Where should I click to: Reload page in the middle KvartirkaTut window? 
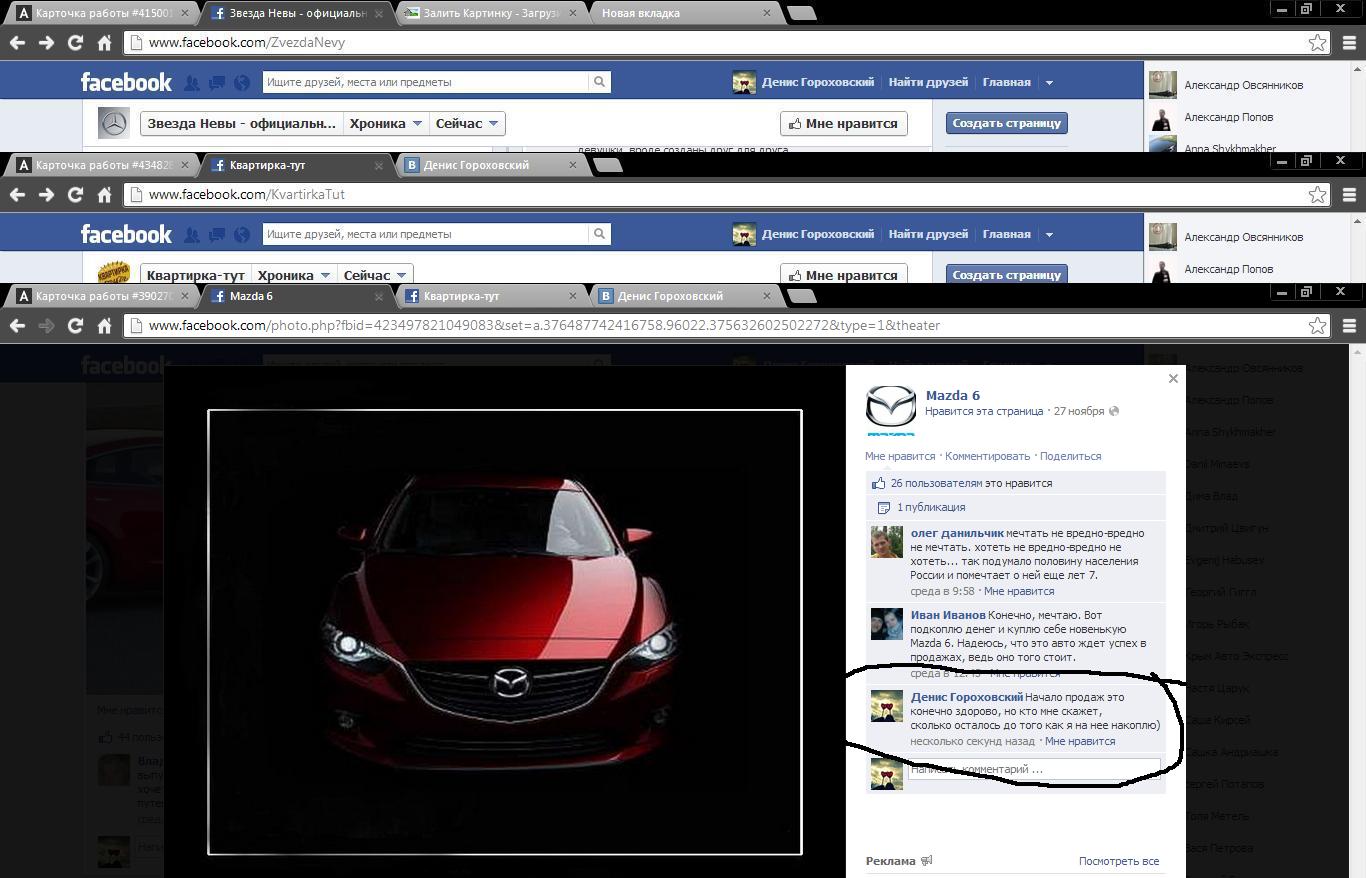tap(75, 194)
